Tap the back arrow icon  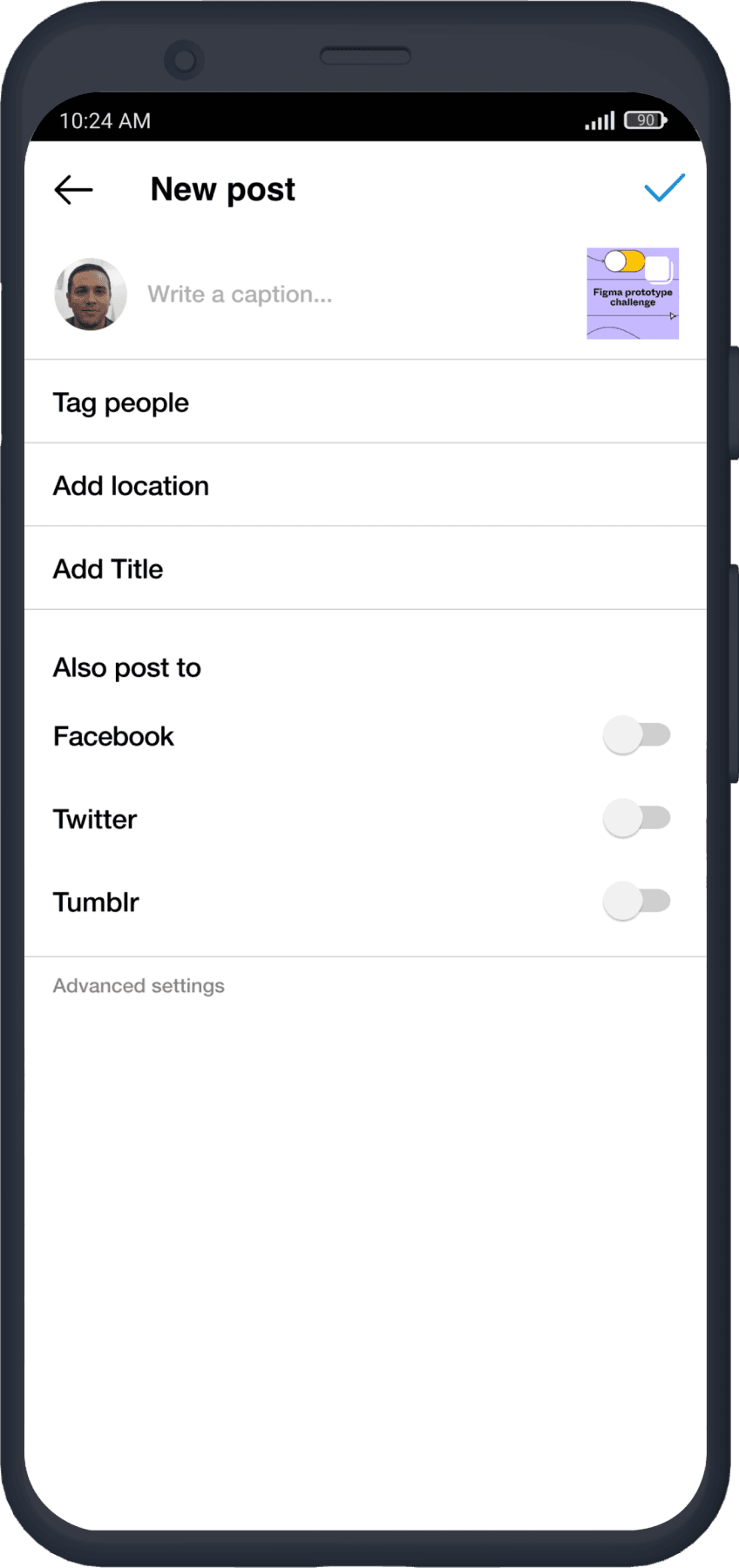(73, 189)
